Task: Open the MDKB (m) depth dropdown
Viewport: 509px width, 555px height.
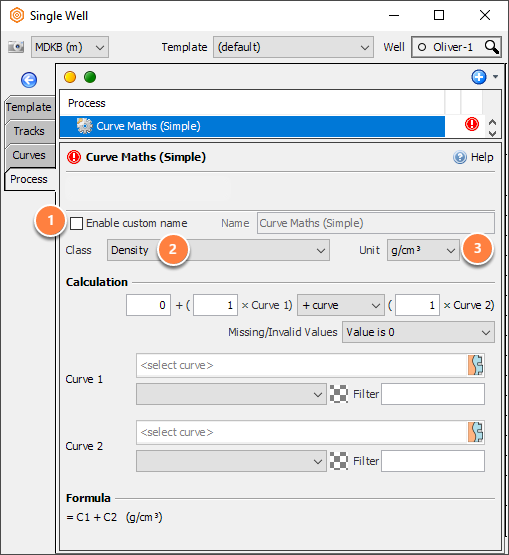Action: pos(70,47)
